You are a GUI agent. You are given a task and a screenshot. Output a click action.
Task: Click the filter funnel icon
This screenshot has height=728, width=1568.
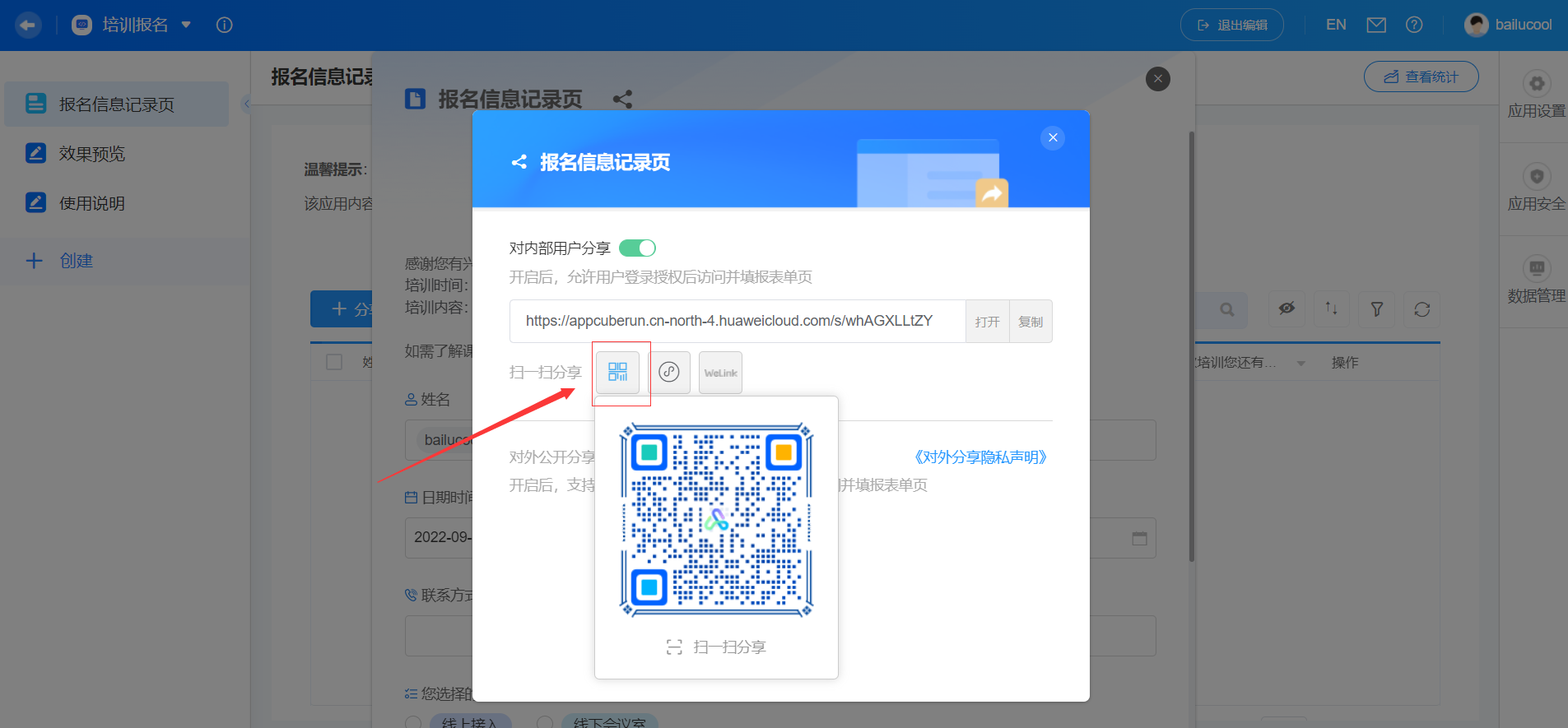tap(1376, 308)
